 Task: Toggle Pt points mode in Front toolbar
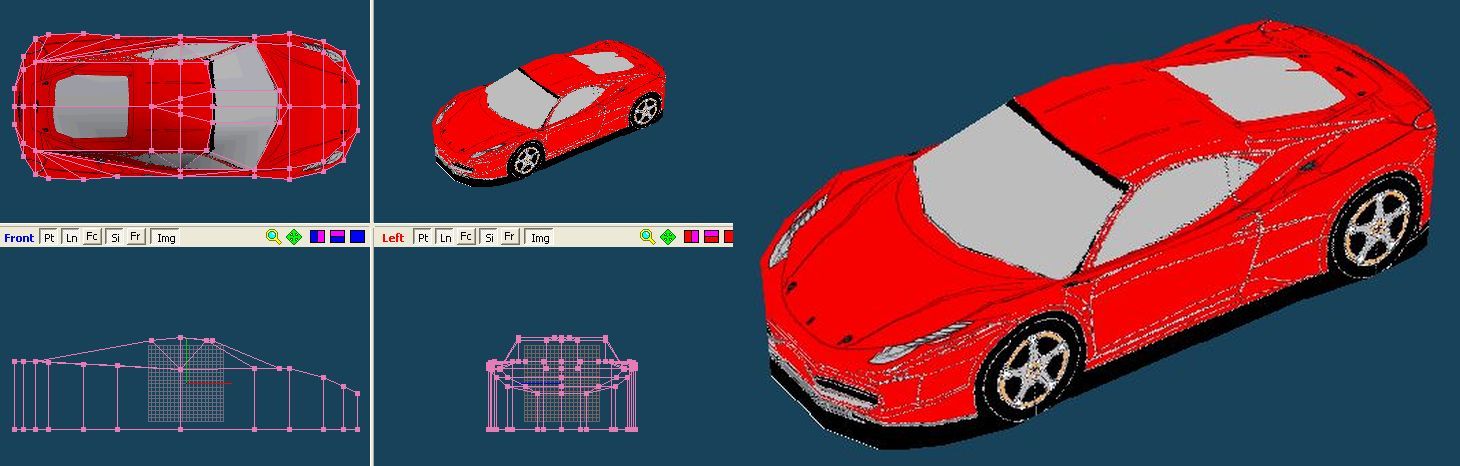pyautogui.click(x=49, y=237)
